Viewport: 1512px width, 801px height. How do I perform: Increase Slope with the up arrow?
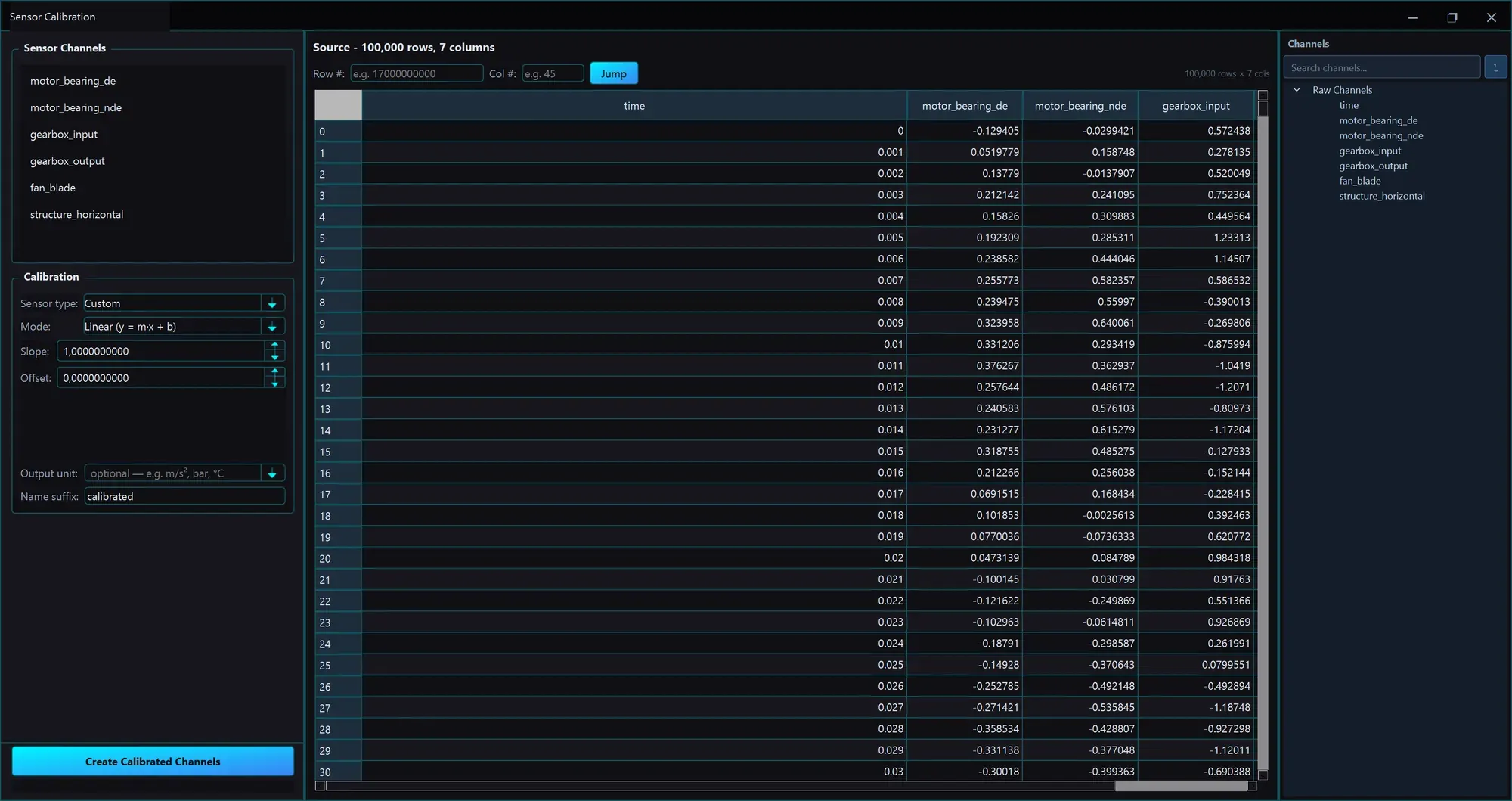274,345
